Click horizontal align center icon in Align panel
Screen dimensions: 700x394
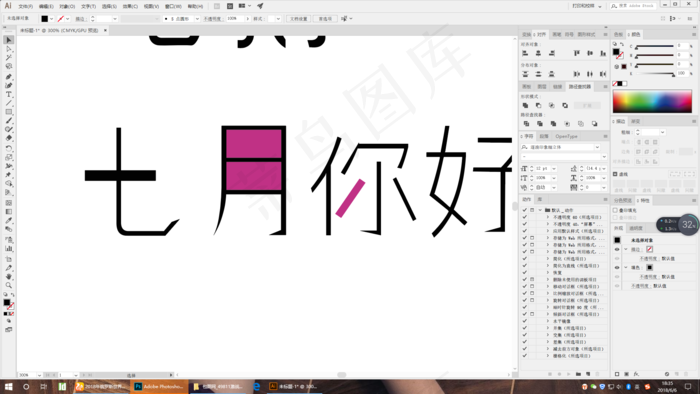(x=538, y=53)
